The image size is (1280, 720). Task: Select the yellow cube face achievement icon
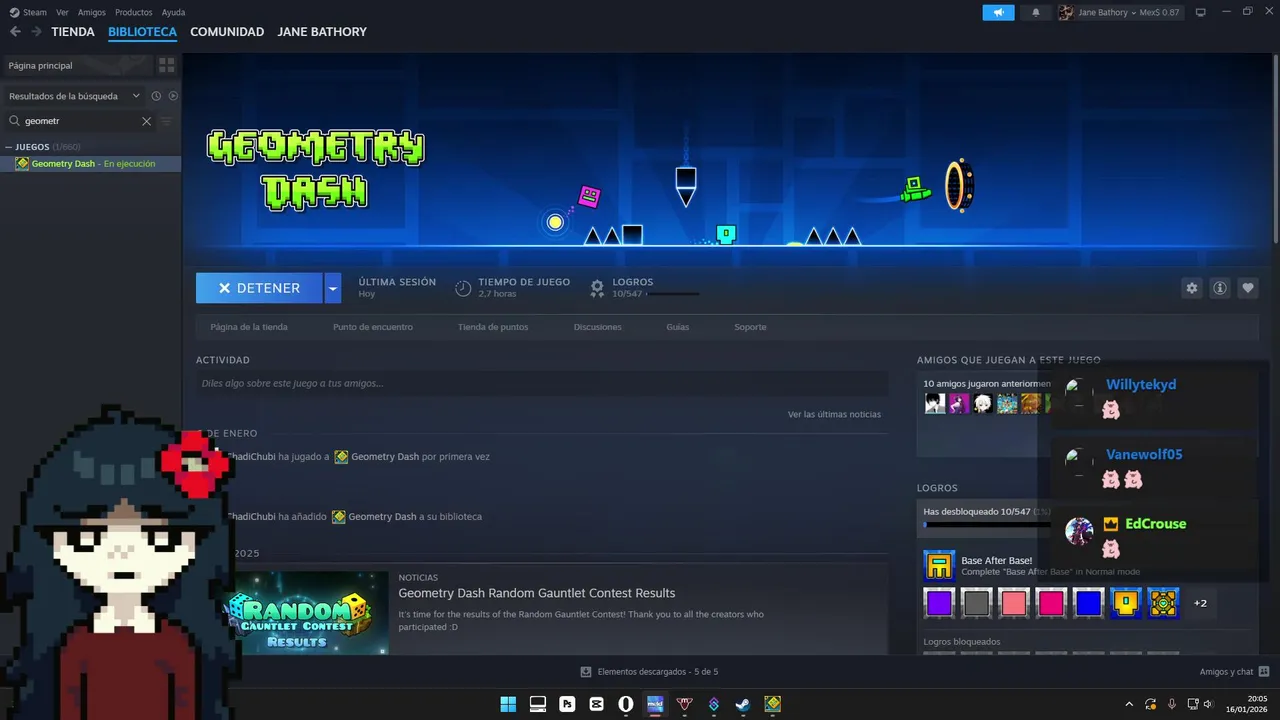1126,603
